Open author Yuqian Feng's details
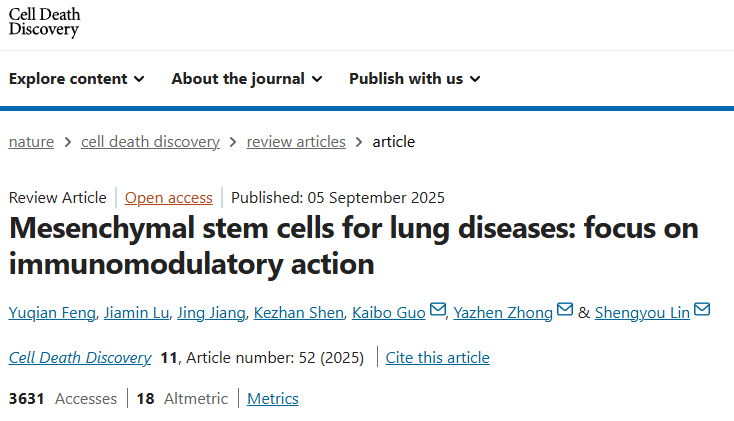Viewport: 734px width, 421px height. (x=50, y=313)
